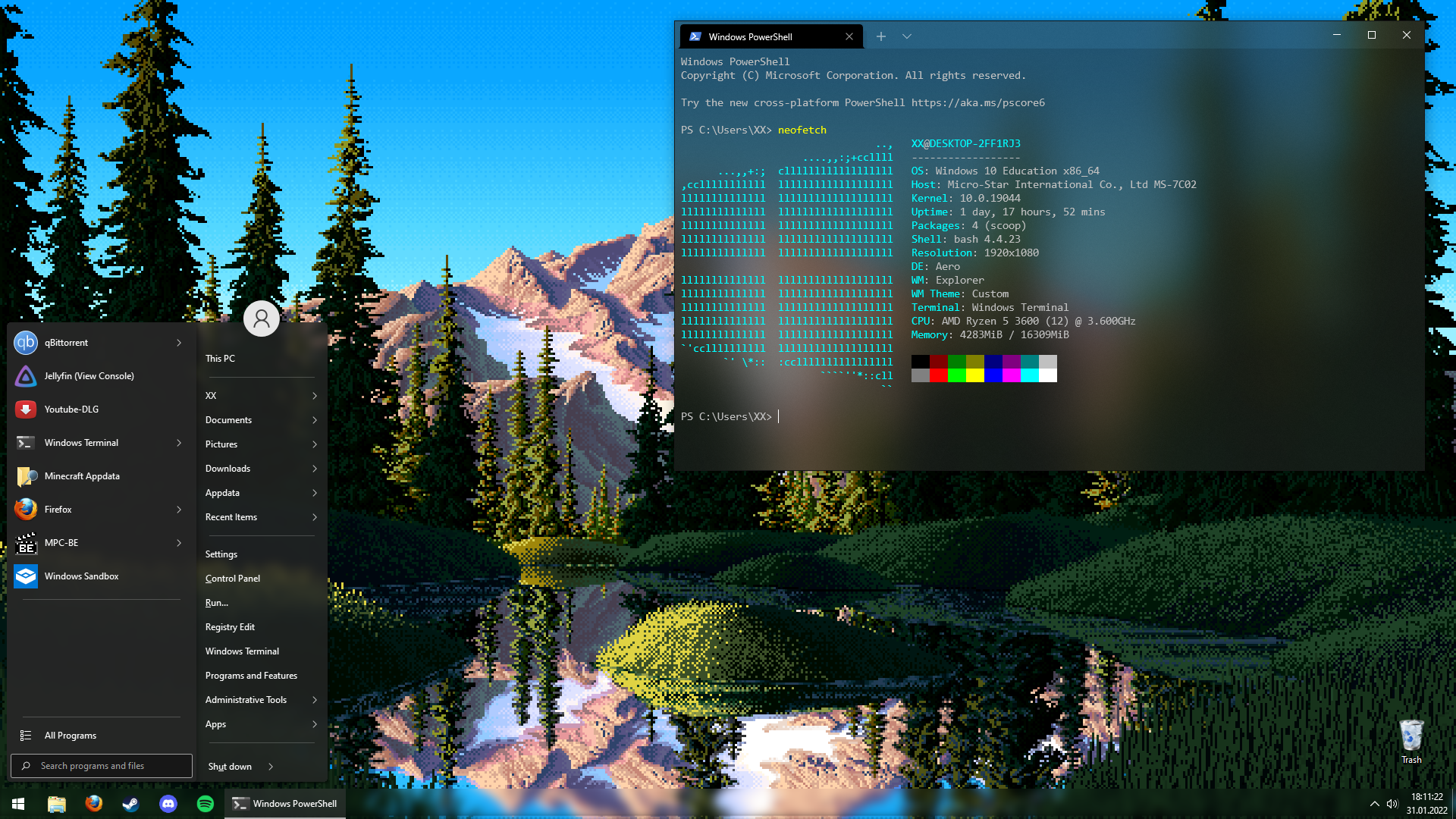Launch Jellyfin (View Console) entry

tap(89, 376)
